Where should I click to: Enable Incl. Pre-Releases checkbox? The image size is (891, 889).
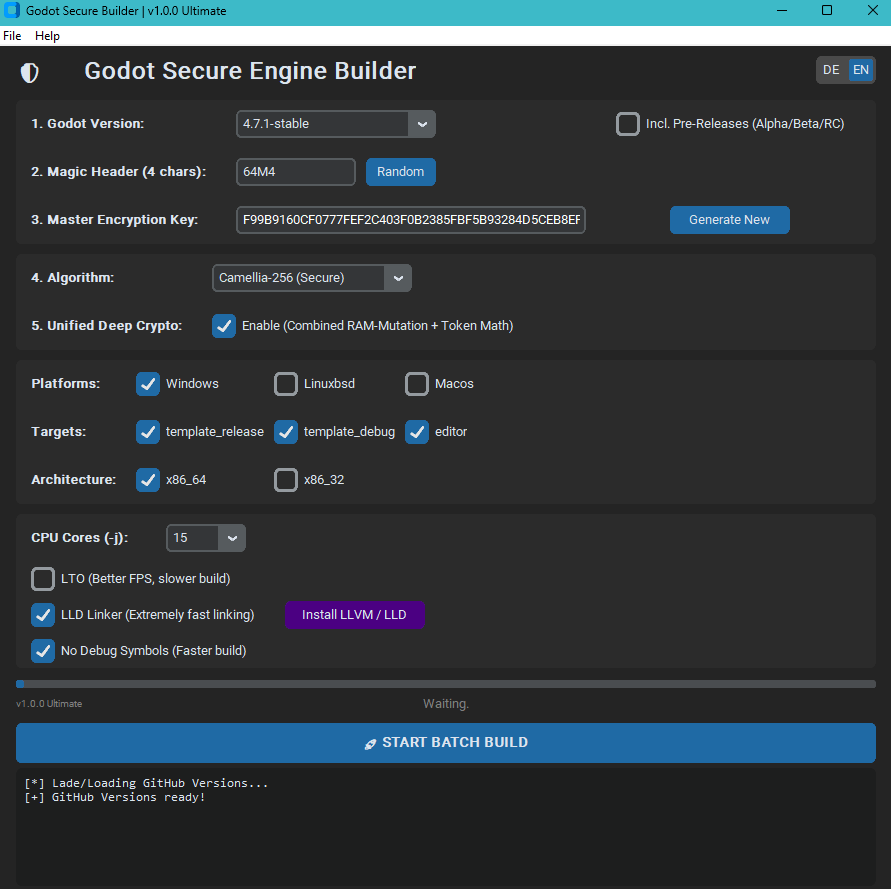tap(627, 124)
